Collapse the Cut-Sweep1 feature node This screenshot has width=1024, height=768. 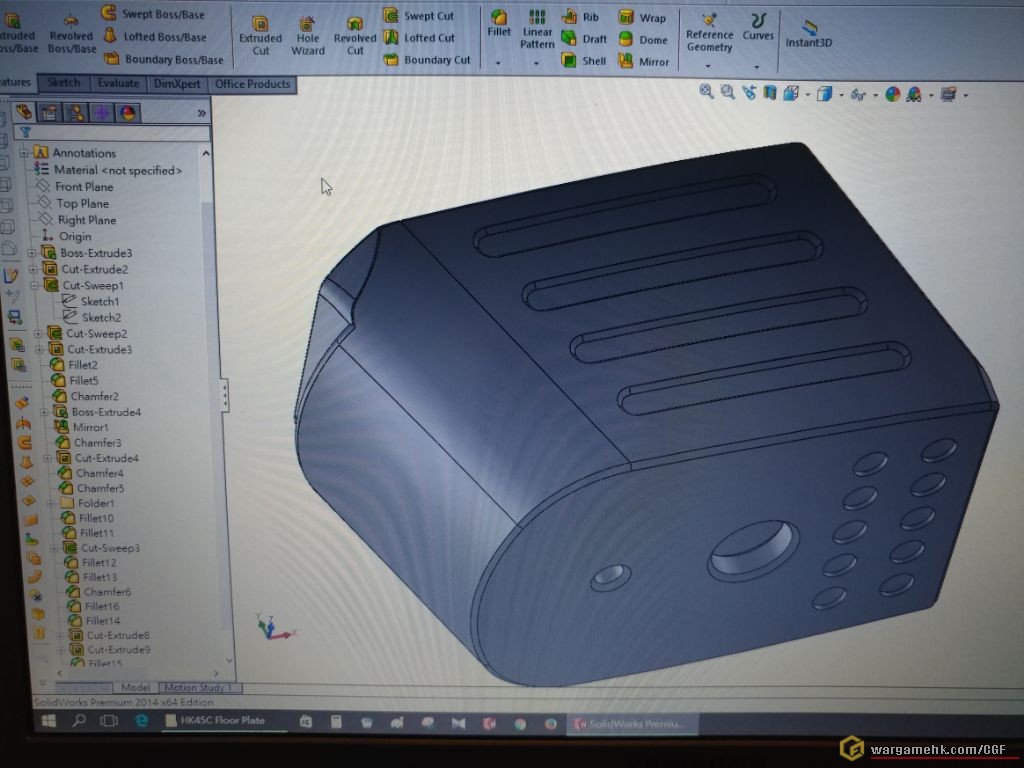[x=33, y=286]
